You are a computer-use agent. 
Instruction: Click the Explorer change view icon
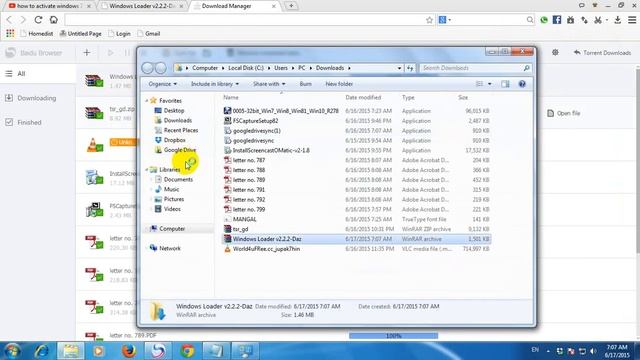coord(479,84)
